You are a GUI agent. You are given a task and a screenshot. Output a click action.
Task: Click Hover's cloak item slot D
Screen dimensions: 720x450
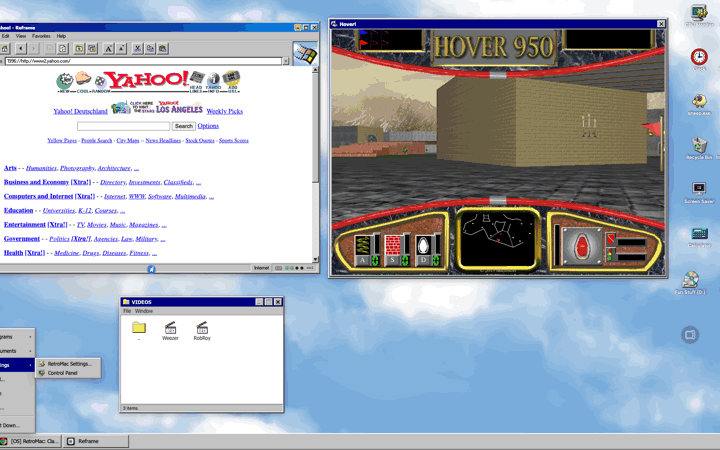428,250
